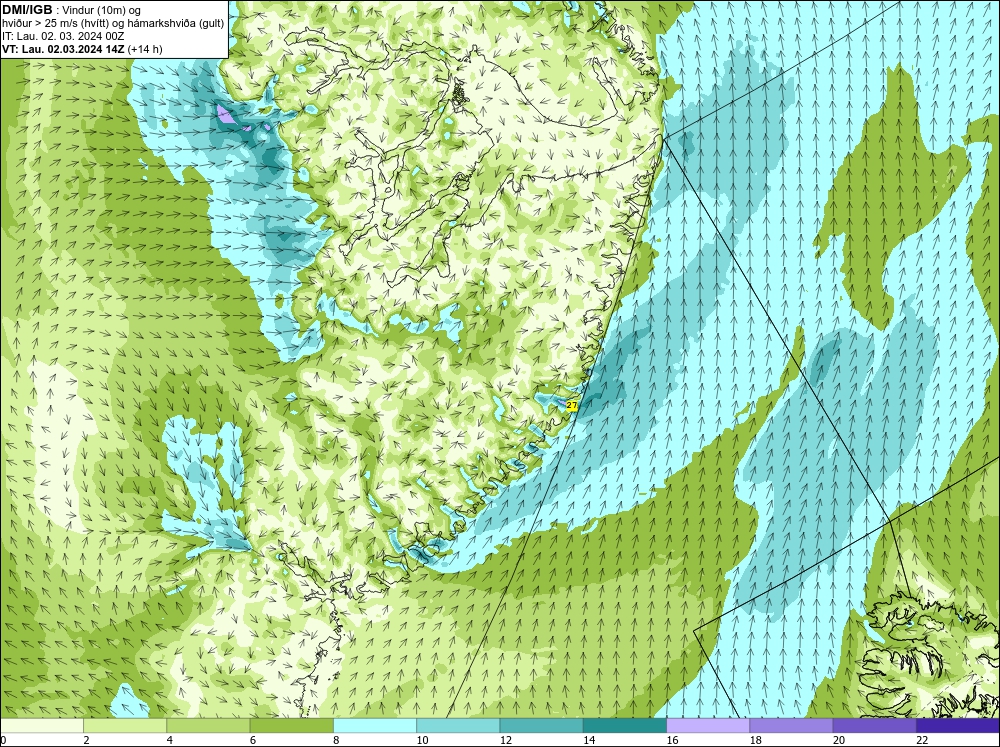Click the darkest indigo legend swatch above 22
The image size is (1000, 747).
click(x=958, y=726)
